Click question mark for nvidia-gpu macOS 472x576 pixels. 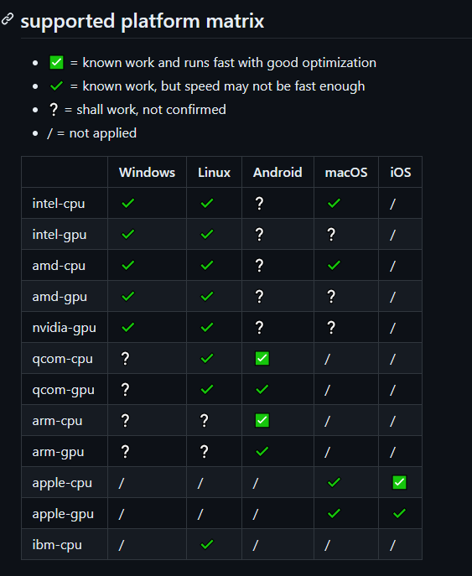(331, 327)
